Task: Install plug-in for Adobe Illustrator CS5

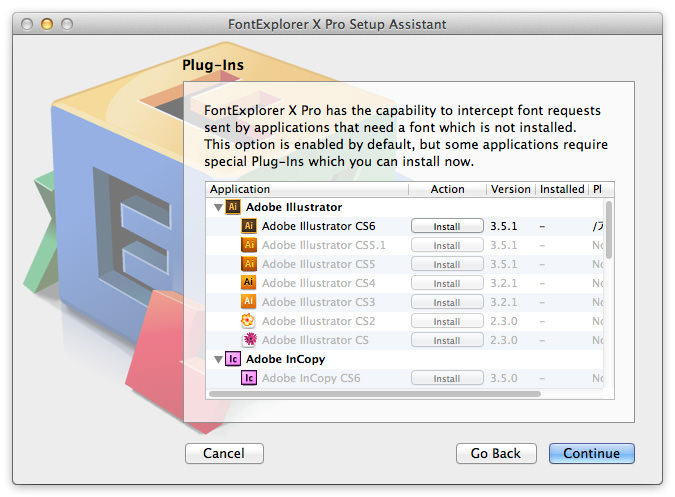Action: click(447, 264)
